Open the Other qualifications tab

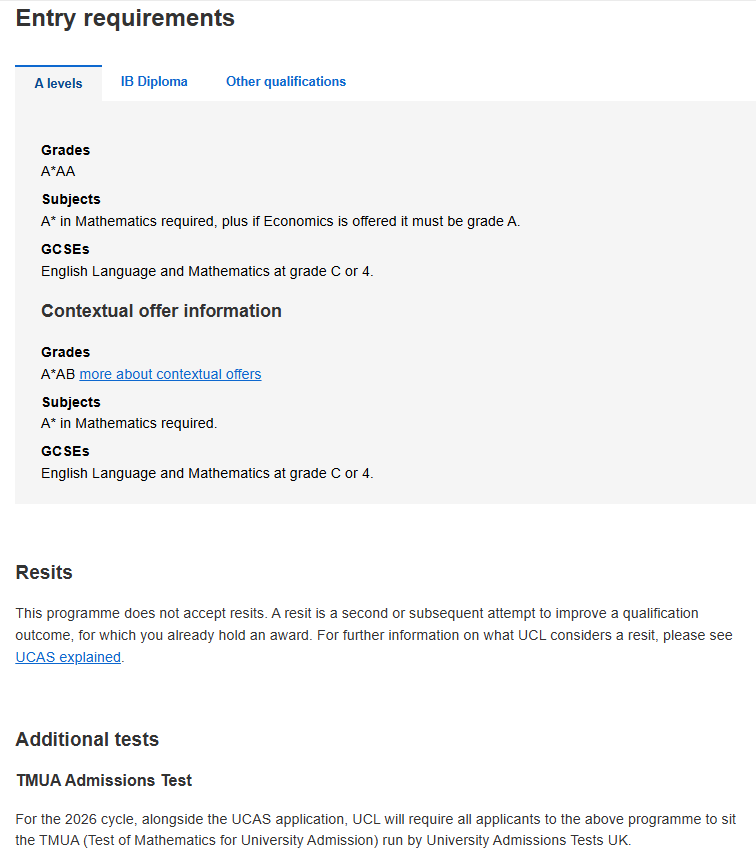(286, 82)
